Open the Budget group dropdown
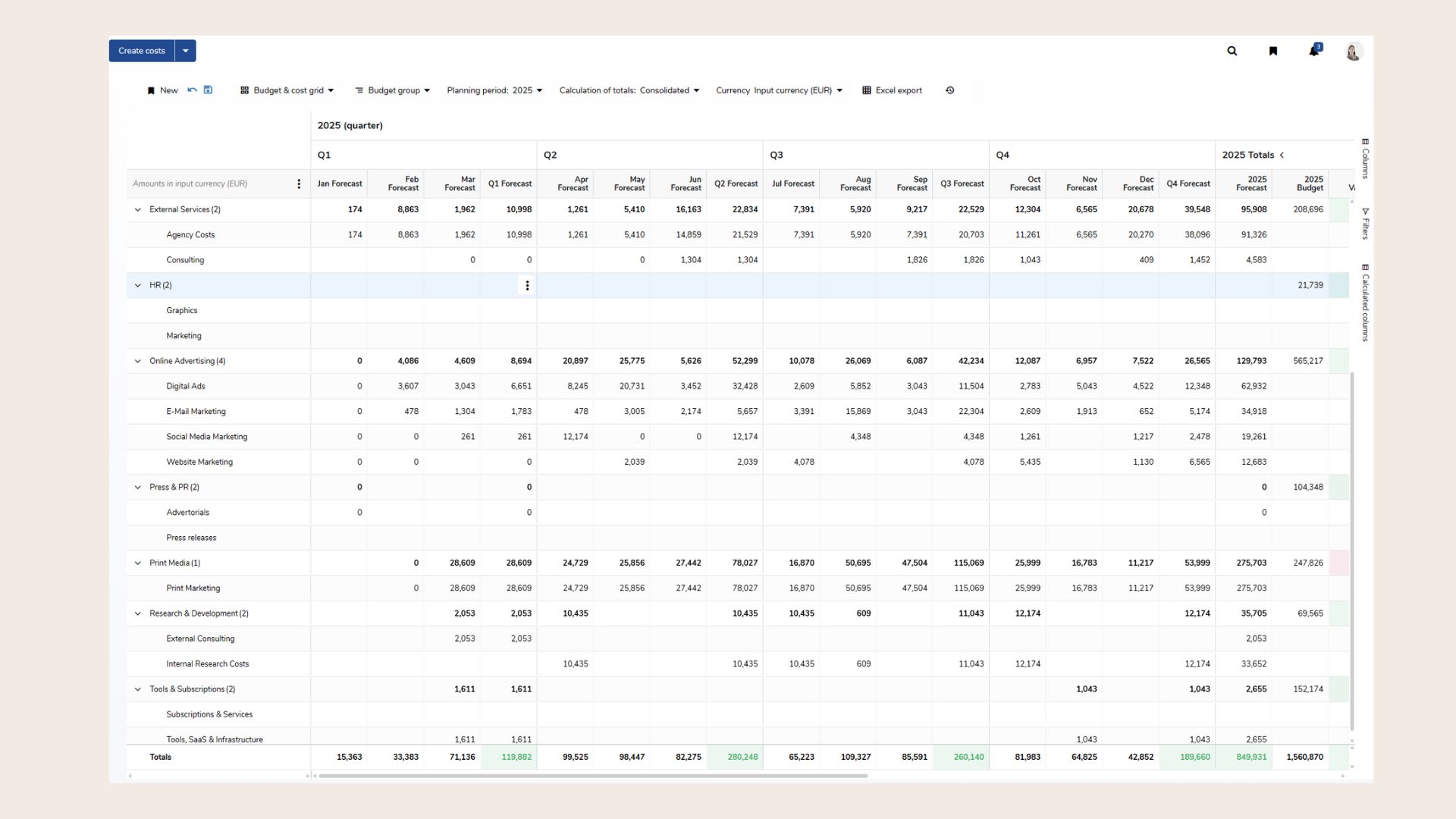1456x819 pixels. tap(392, 90)
